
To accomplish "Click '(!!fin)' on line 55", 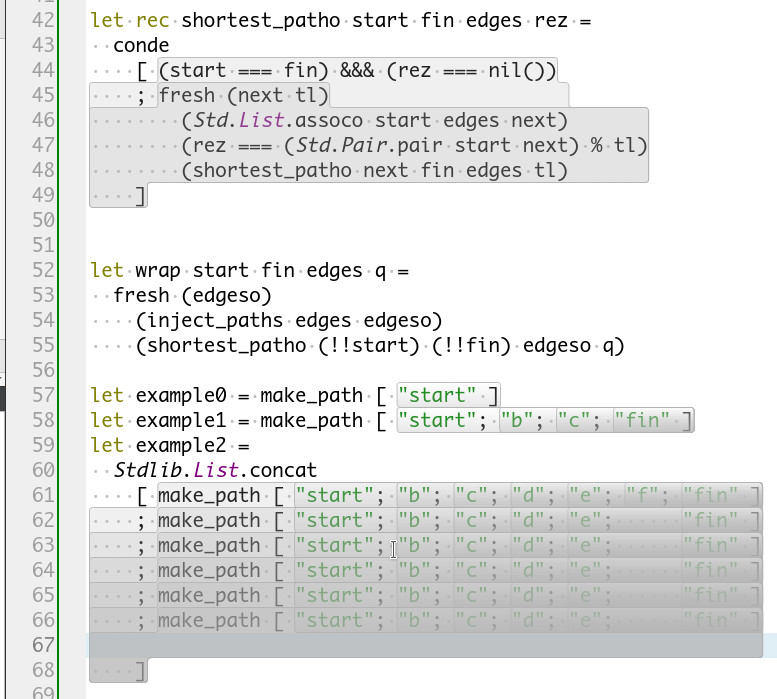I will pyautogui.click(x=471, y=345).
